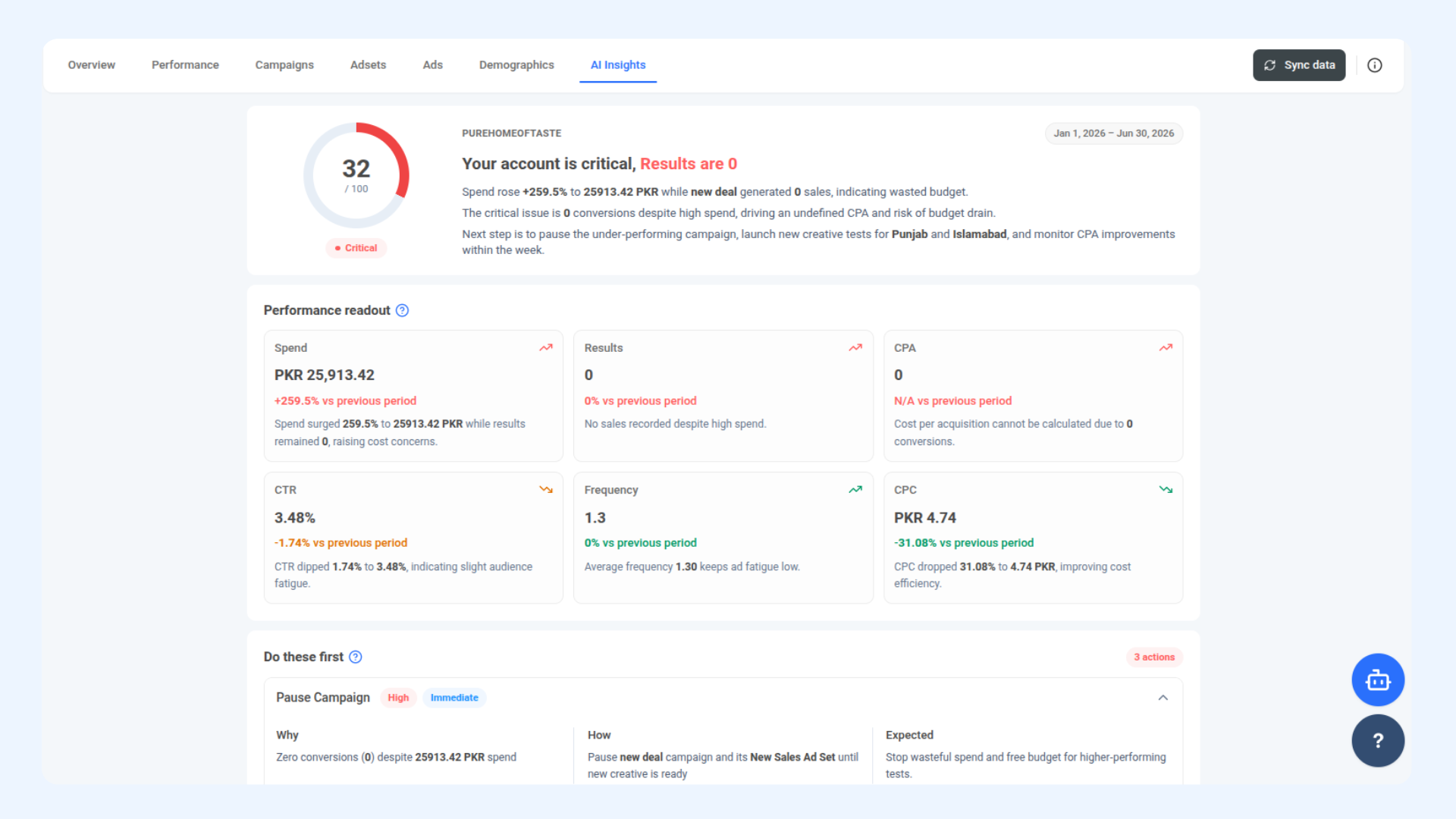The width and height of the screenshot is (1456, 819).
Task: Click the 1.3 frequency value
Action: coord(595,518)
